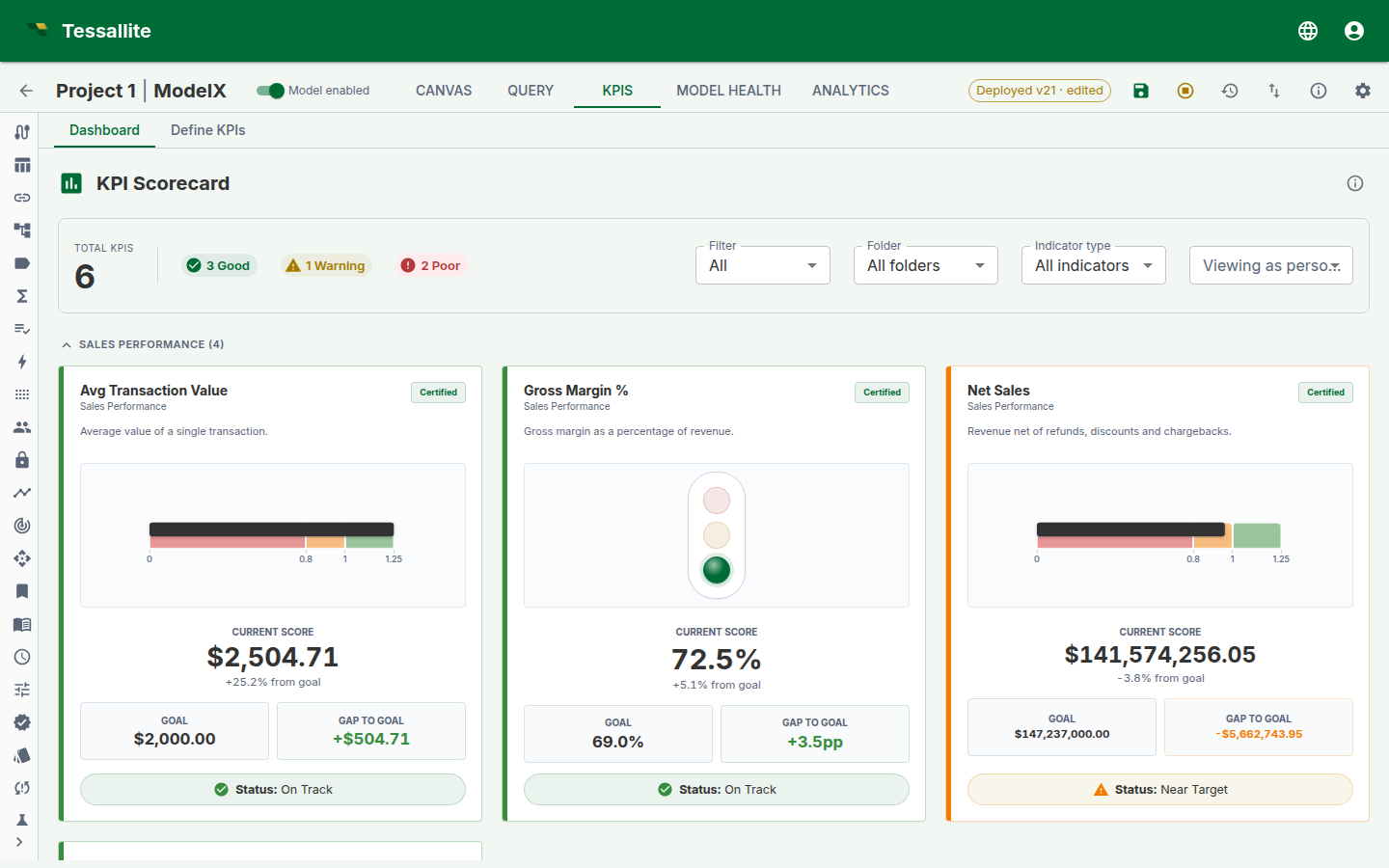Switch to the CANVAS tab
Image resolution: width=1389 pixels, height=868 pixels.
(x=444, y=91)
